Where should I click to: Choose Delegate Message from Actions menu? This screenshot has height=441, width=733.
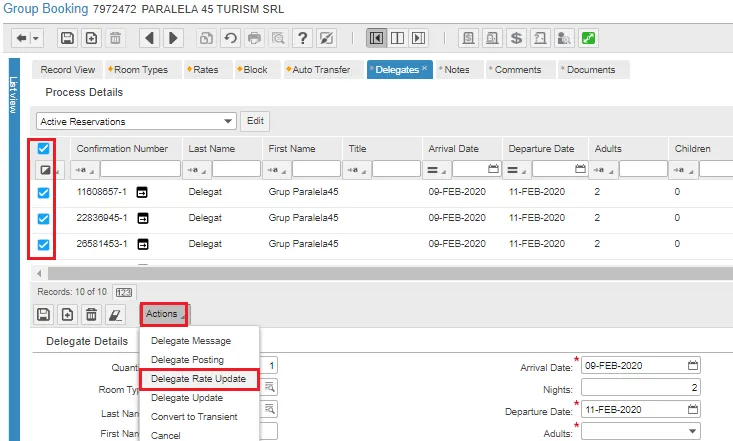(191, 341)
